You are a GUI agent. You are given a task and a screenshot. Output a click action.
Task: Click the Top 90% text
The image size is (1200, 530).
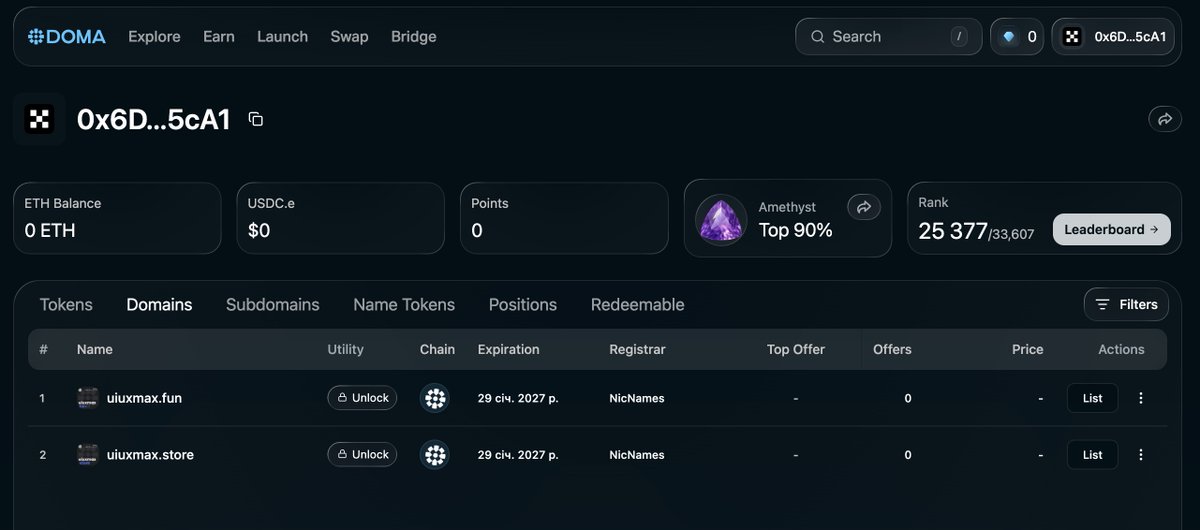[x=795, y=230]
